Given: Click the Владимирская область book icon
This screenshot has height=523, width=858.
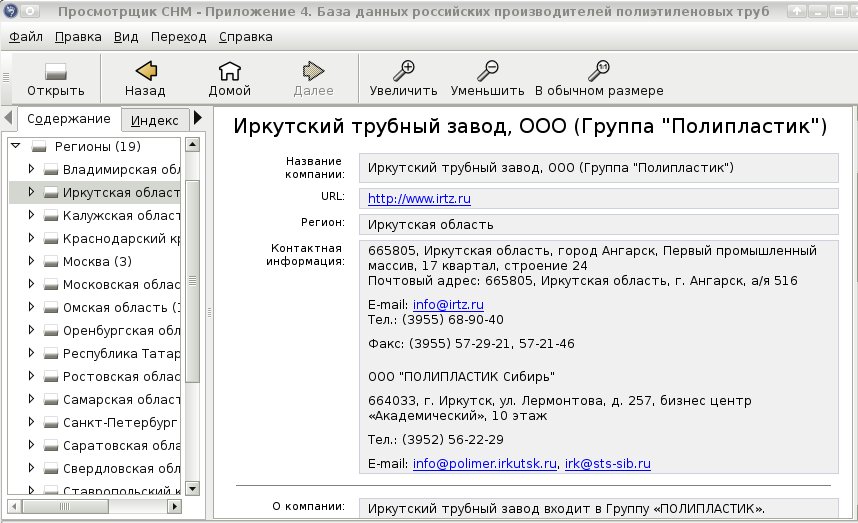Looking at the screenshot, I should click(x=51, y=170).
